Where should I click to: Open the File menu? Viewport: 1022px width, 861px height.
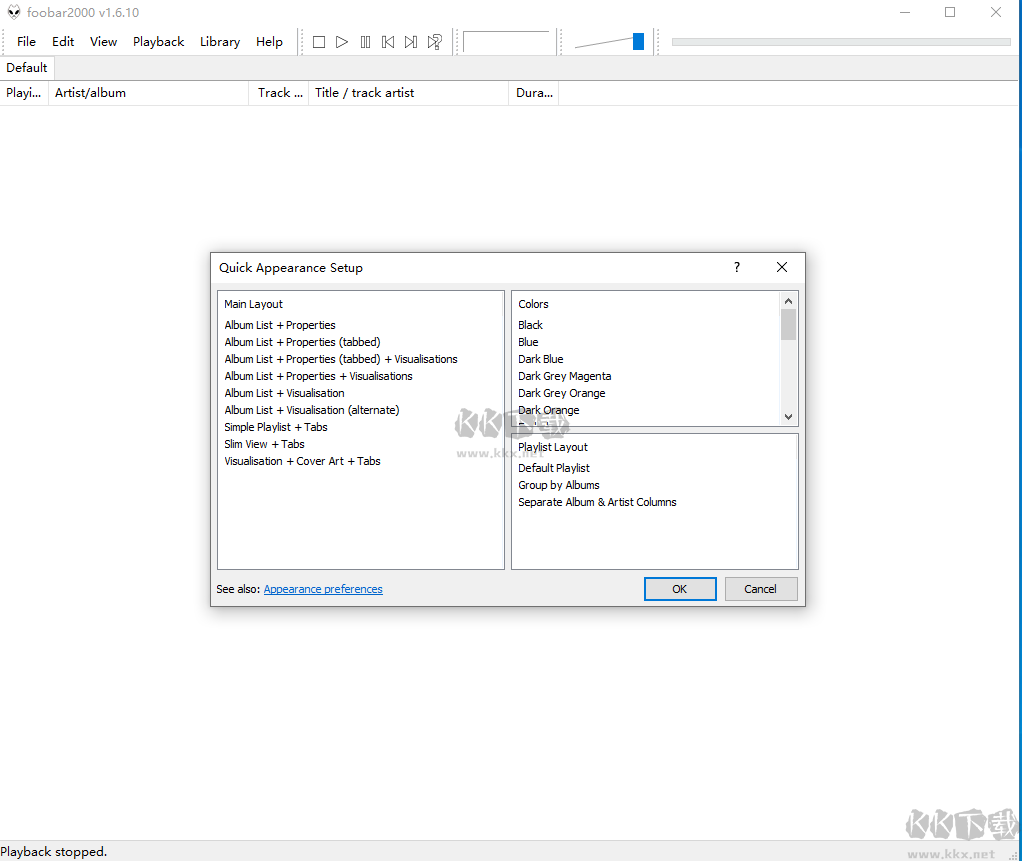[x=26, y=42]
